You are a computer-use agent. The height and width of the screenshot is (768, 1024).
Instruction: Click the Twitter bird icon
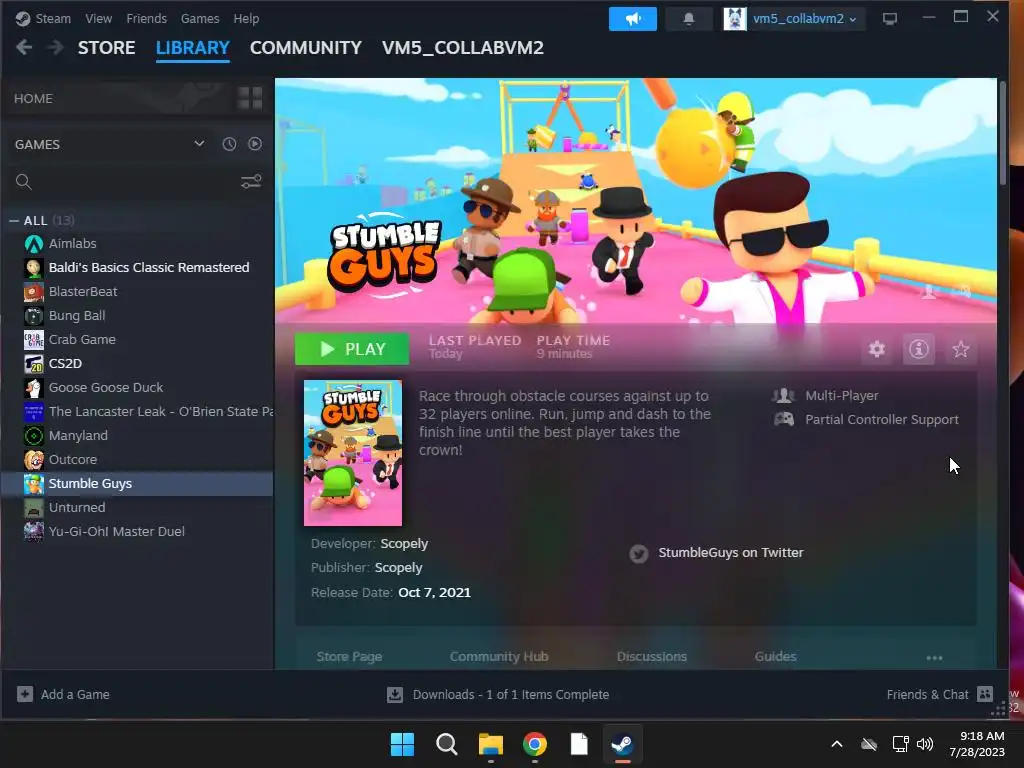(639, 554)
